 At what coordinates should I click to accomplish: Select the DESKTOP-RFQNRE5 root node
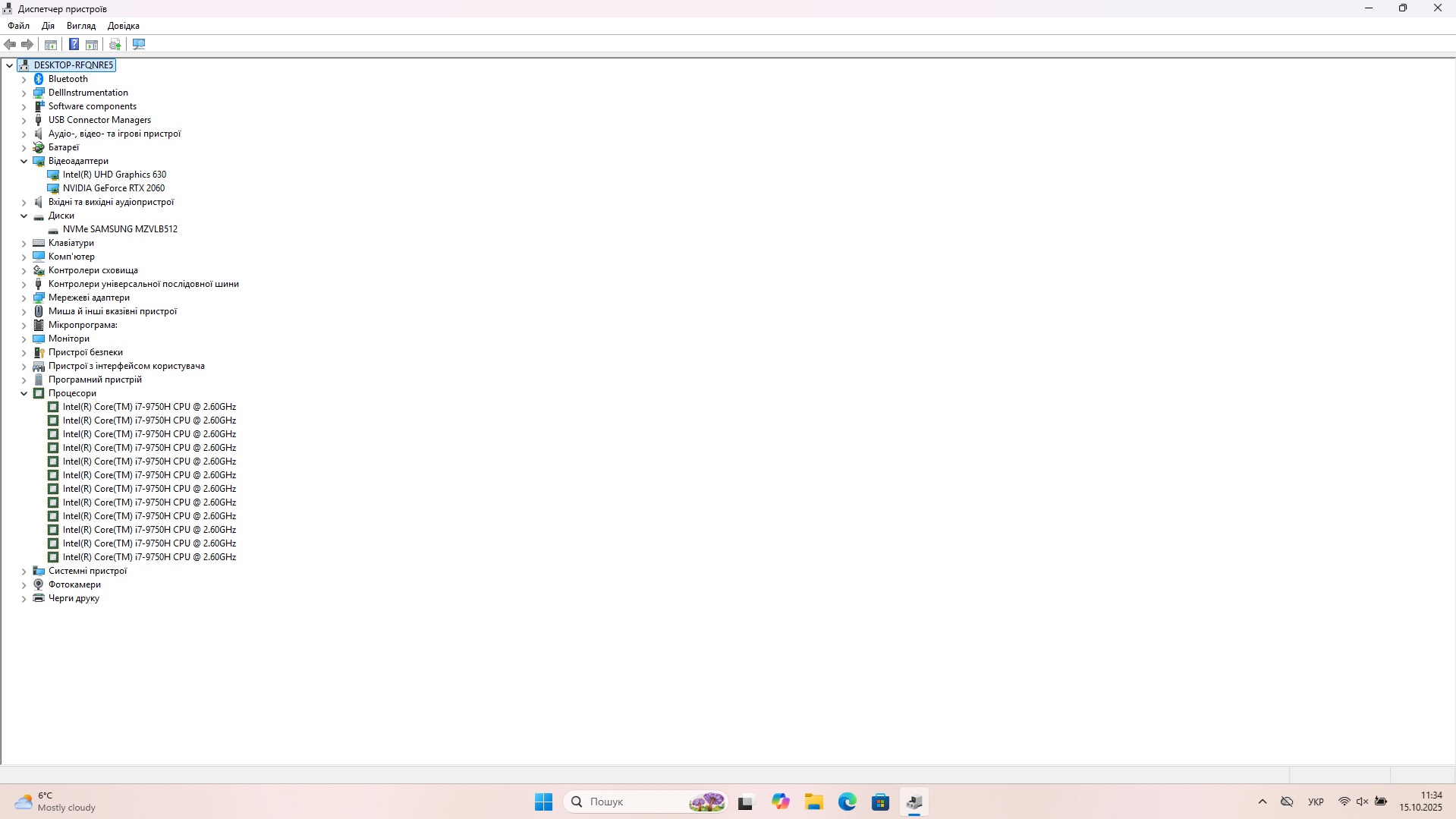tap(73, 65)
